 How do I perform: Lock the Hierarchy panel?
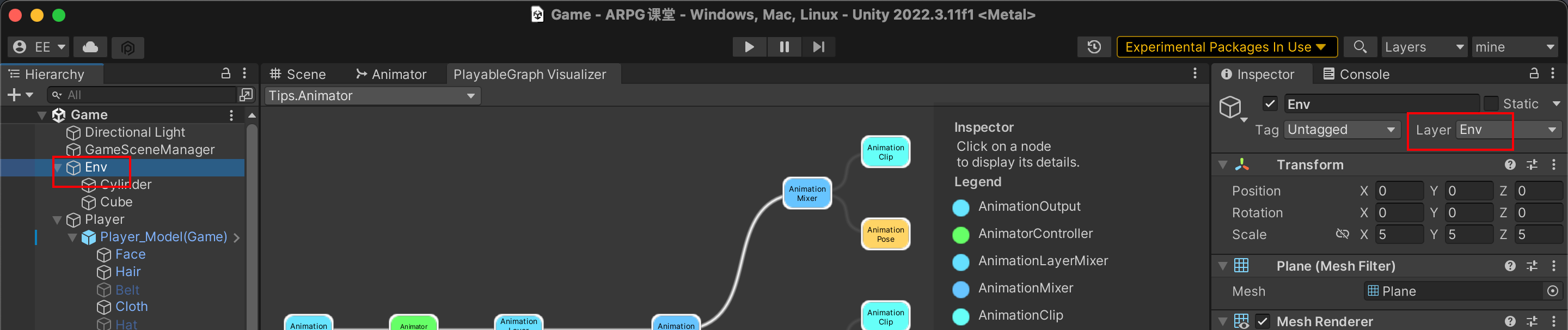pyautogui.click(x=225, y=74)
